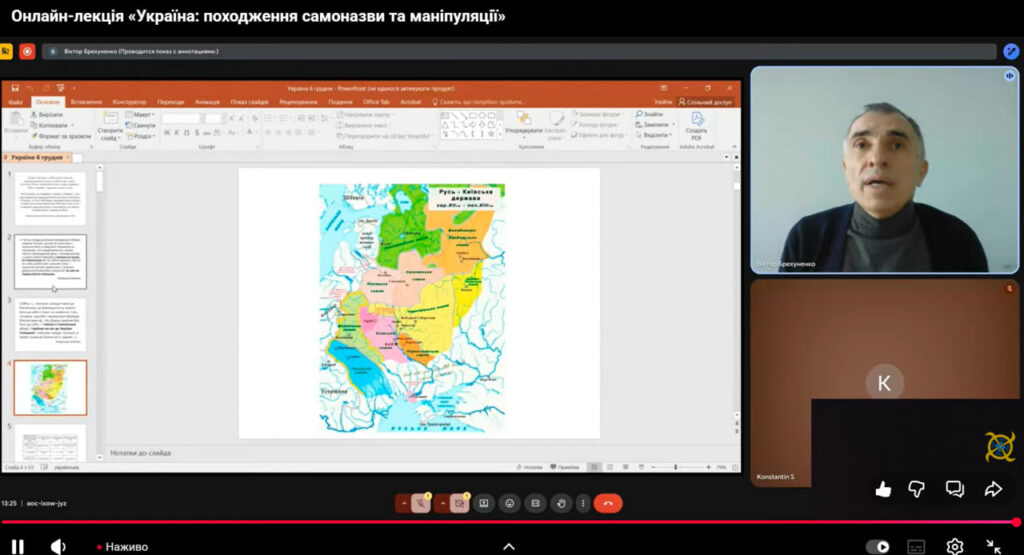Screen dimensions: 1024x555
Task: Open video player settings gear
Action: coord(955,546)
